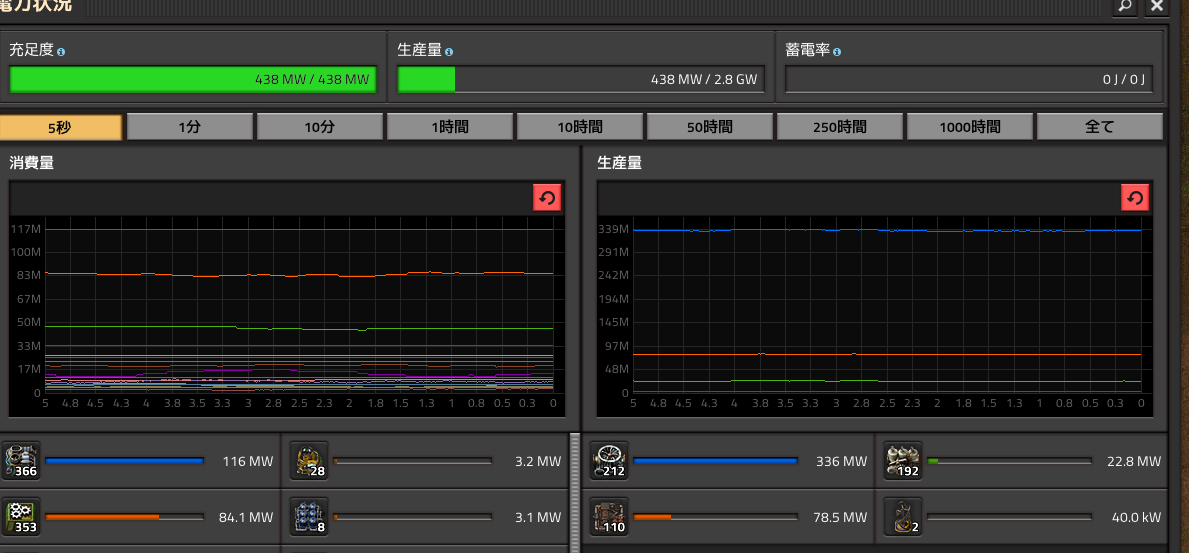The width and height of the screenshot is (1189, 553).
Task: Click the blue 336 MW production bar
Action: click(715, 460)
